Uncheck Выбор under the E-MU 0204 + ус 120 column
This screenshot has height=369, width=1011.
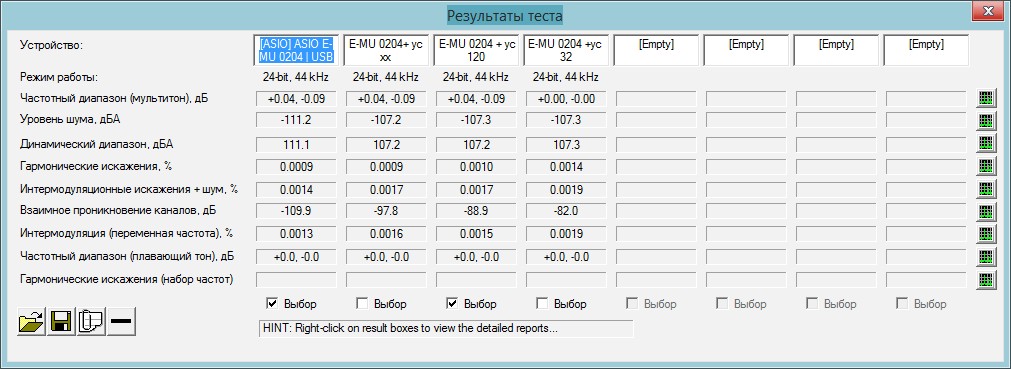[x=452, y=303]
